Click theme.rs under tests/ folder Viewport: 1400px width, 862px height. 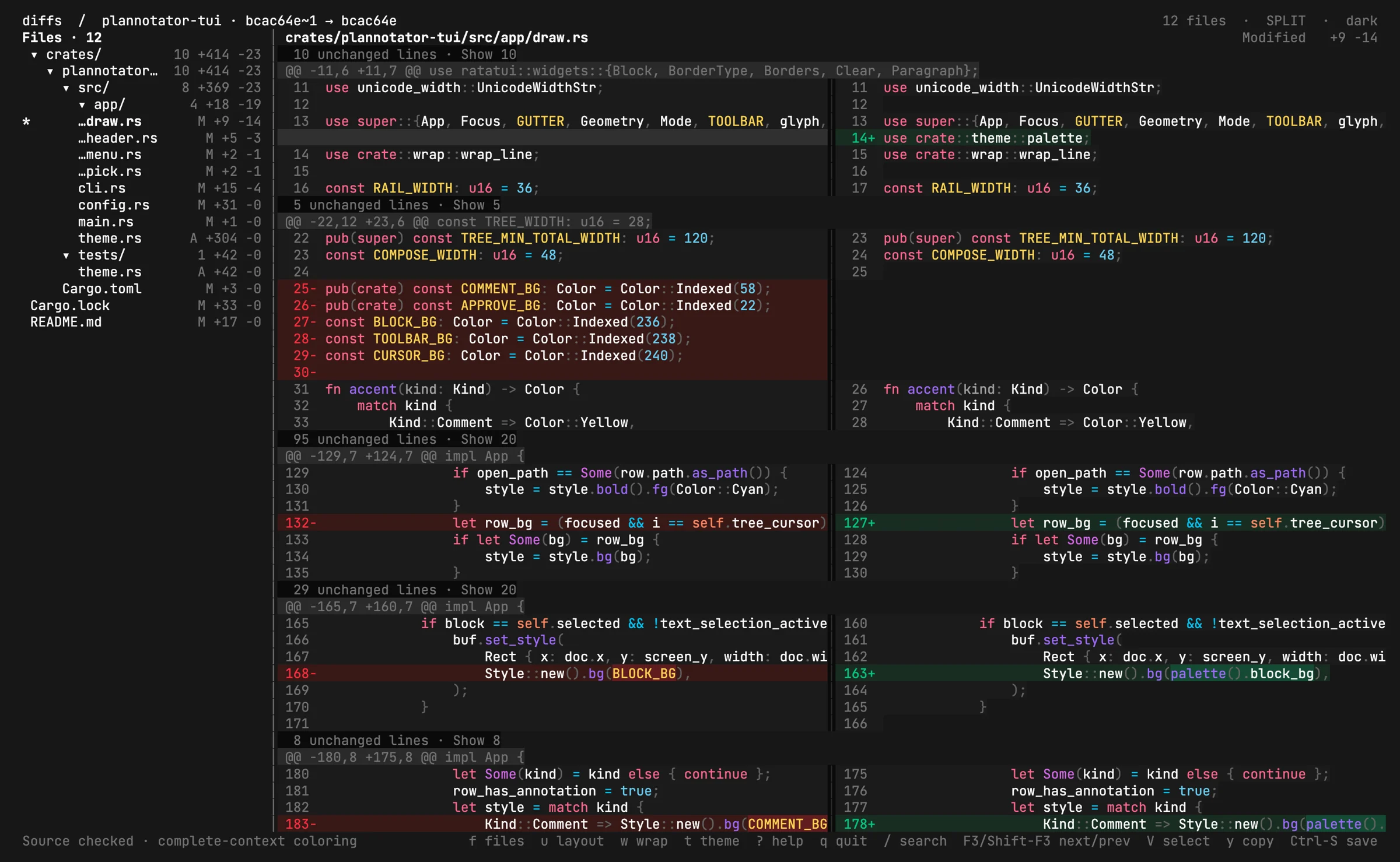click(110, 272)
